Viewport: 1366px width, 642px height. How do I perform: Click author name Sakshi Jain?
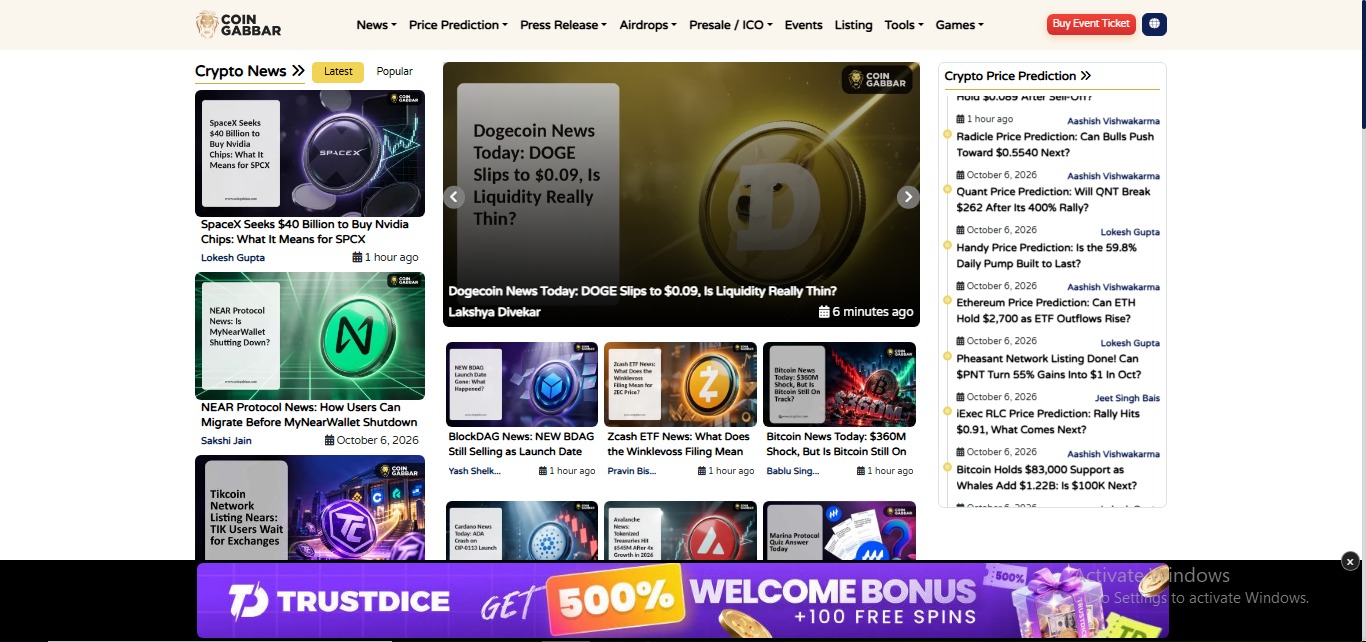pos(226,441)
